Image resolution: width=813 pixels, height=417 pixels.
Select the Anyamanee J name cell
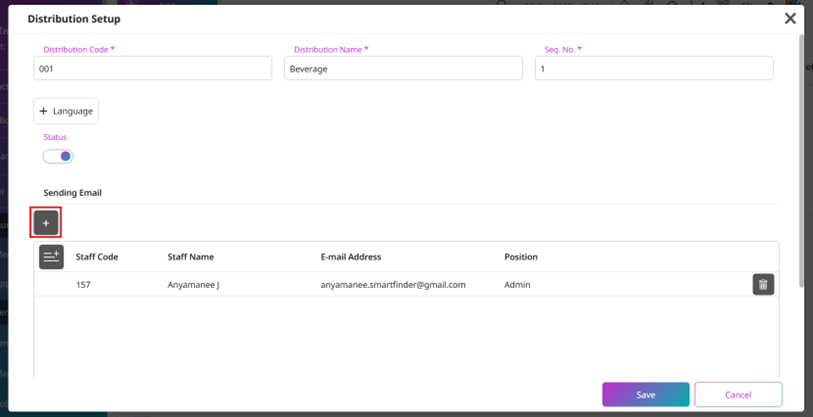tap(193, 284)
